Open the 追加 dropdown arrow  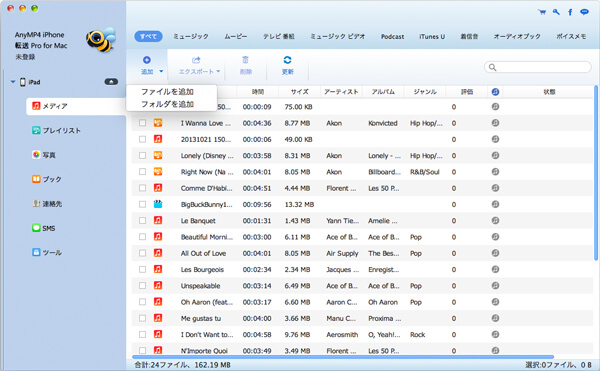pos(161,71)
